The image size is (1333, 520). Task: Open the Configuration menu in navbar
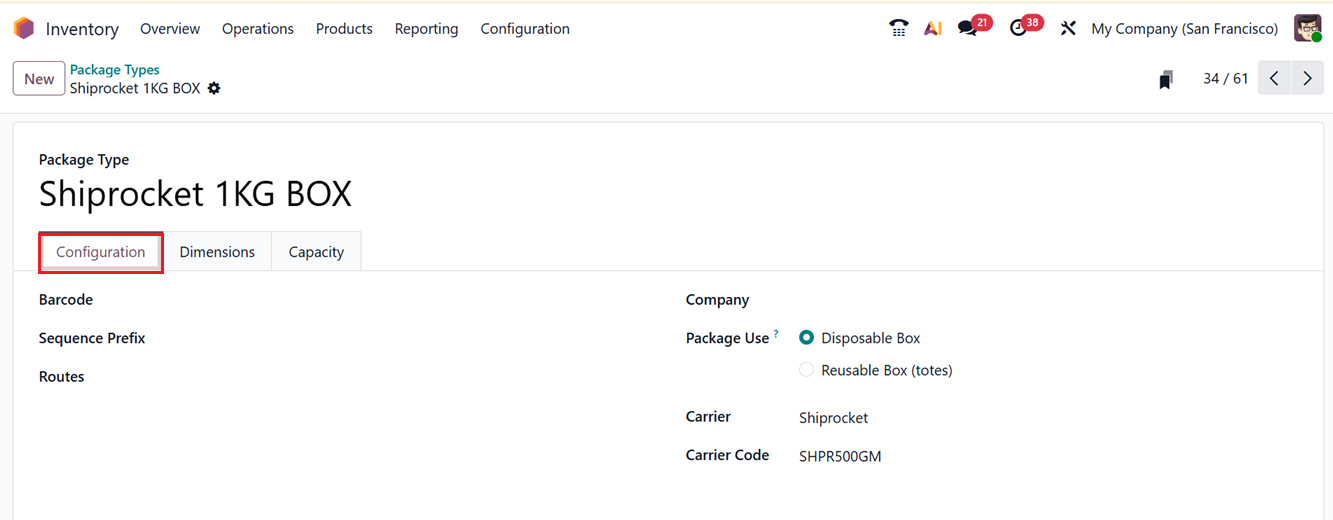click(x=525, y=29)
